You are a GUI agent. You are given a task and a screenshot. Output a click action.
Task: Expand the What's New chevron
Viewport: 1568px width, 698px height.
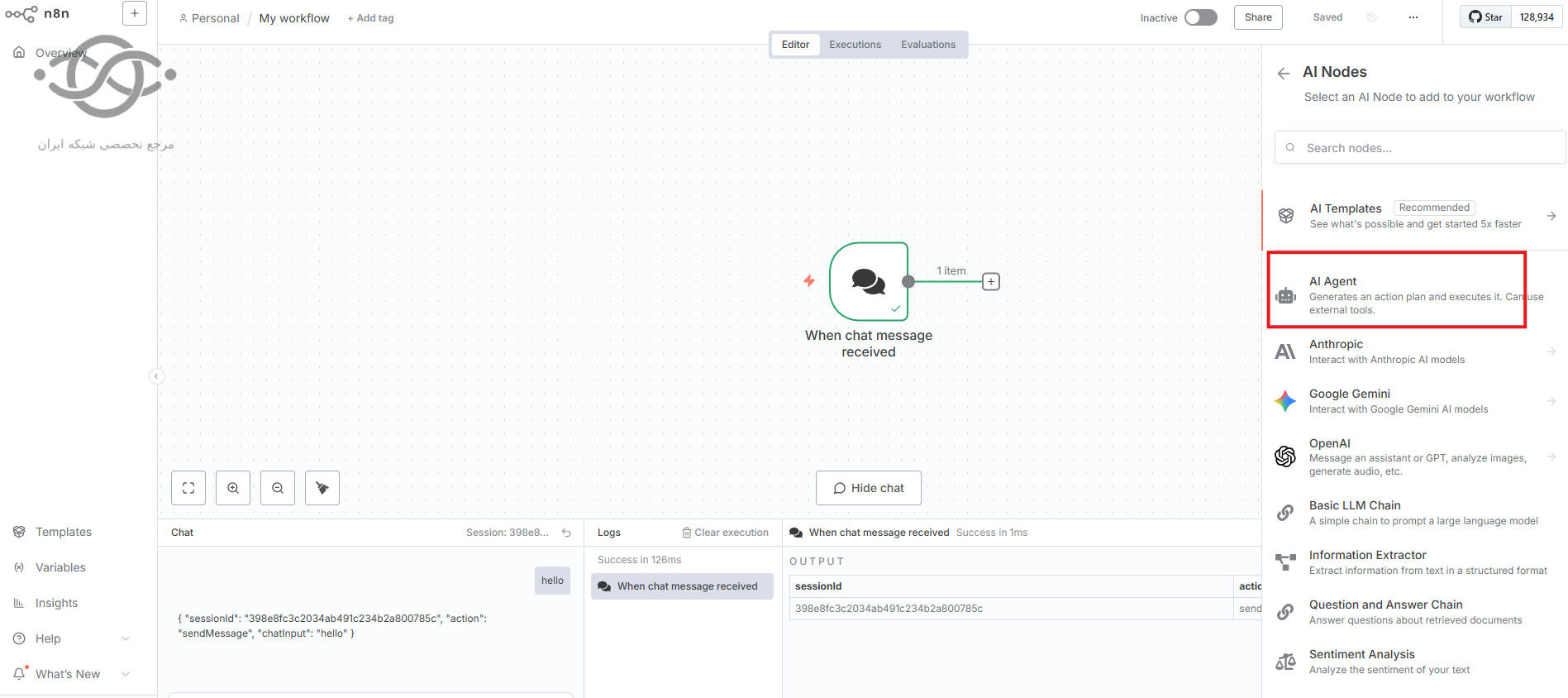126,674
